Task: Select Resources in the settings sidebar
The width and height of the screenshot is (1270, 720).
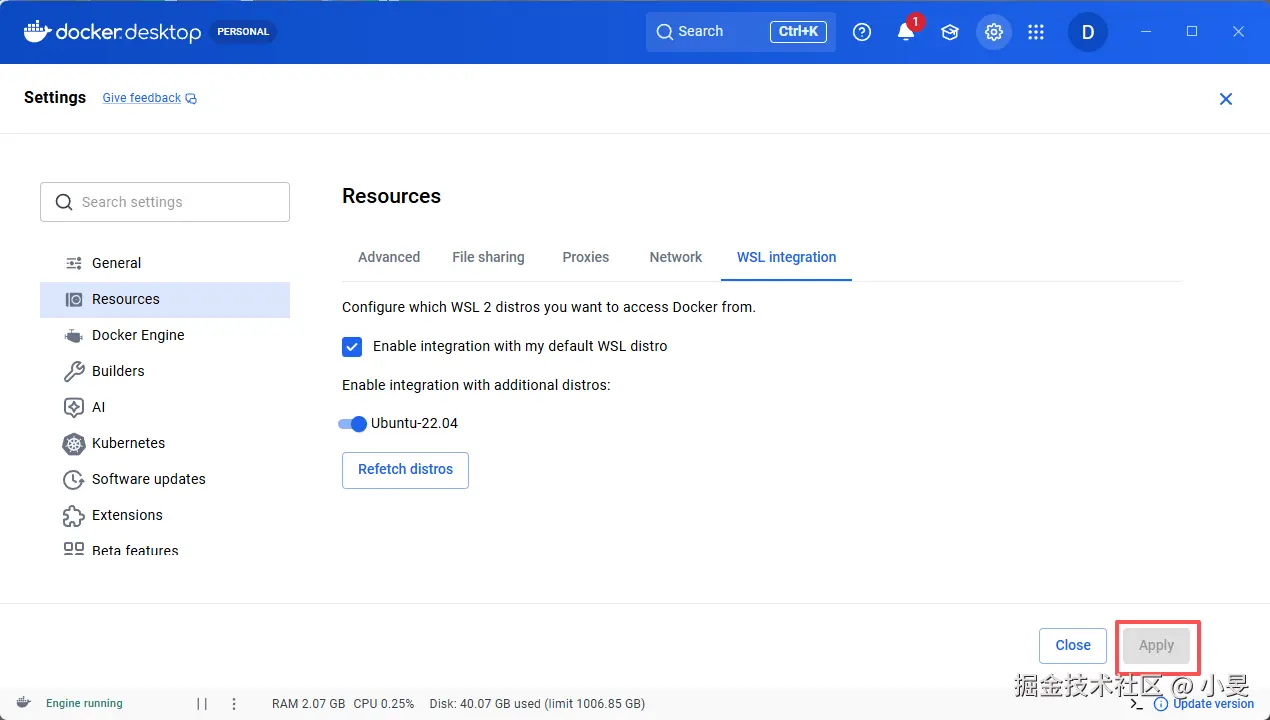Action: 165,299
